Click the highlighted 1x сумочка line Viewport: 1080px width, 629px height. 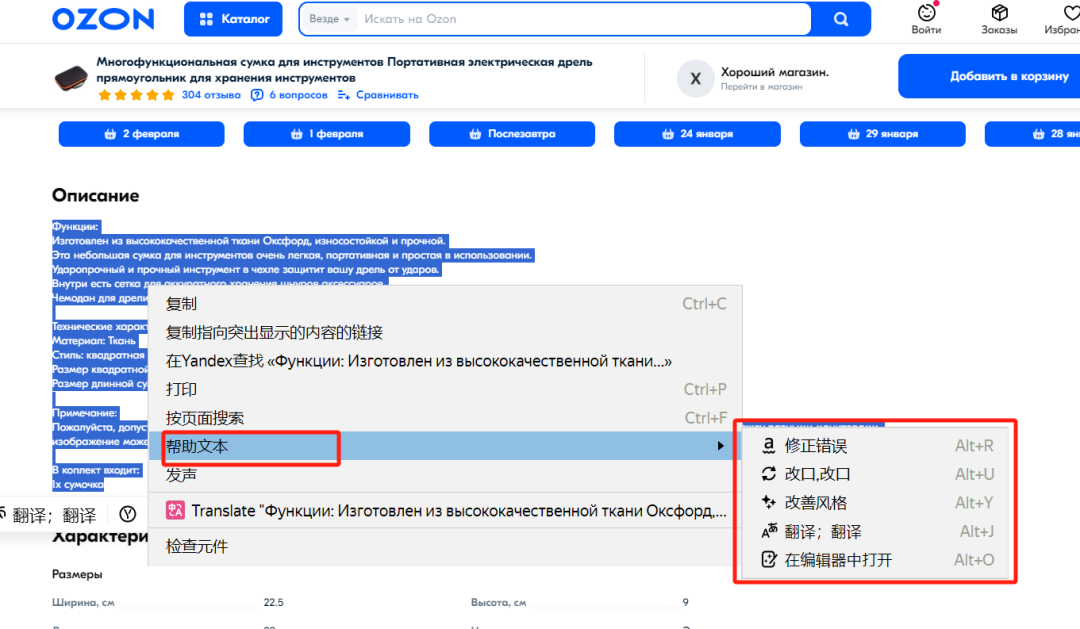coord(78,484)
